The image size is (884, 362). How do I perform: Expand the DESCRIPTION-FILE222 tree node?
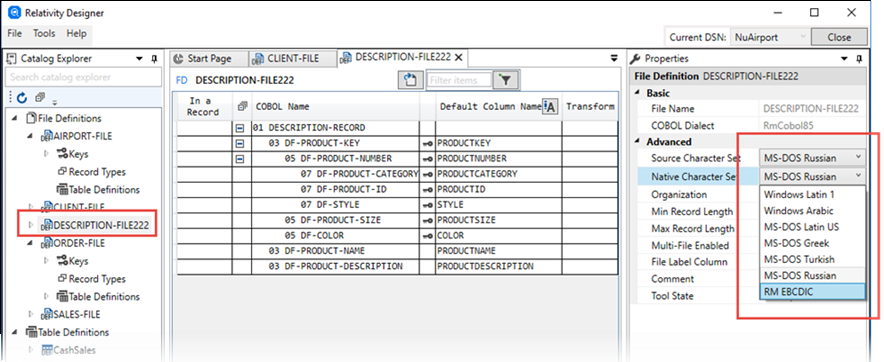pyautogui.click(x=31, y=226)
